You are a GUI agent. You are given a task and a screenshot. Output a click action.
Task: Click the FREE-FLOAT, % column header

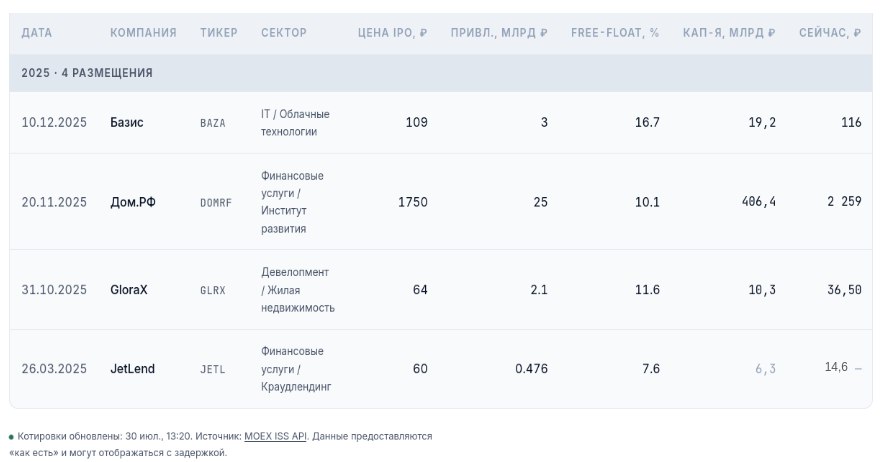(615, 33)
